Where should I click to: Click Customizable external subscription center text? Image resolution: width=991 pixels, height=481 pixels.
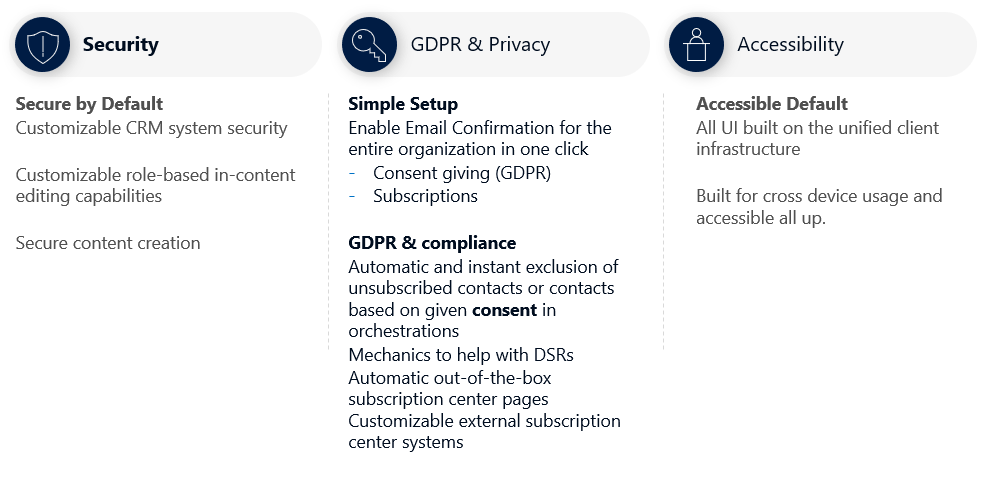coord(484,431)
